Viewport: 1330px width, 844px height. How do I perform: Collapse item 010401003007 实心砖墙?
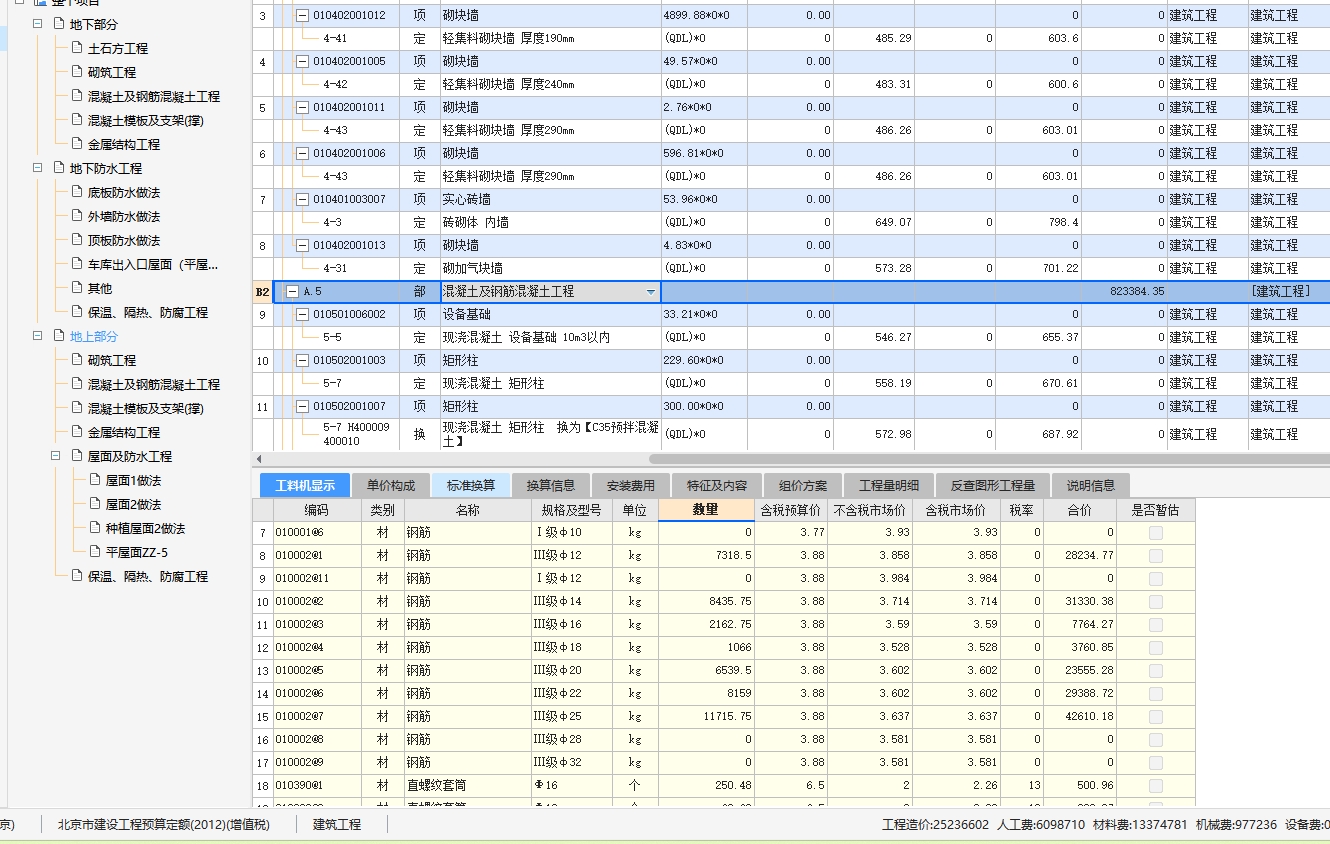pos(303,199)
